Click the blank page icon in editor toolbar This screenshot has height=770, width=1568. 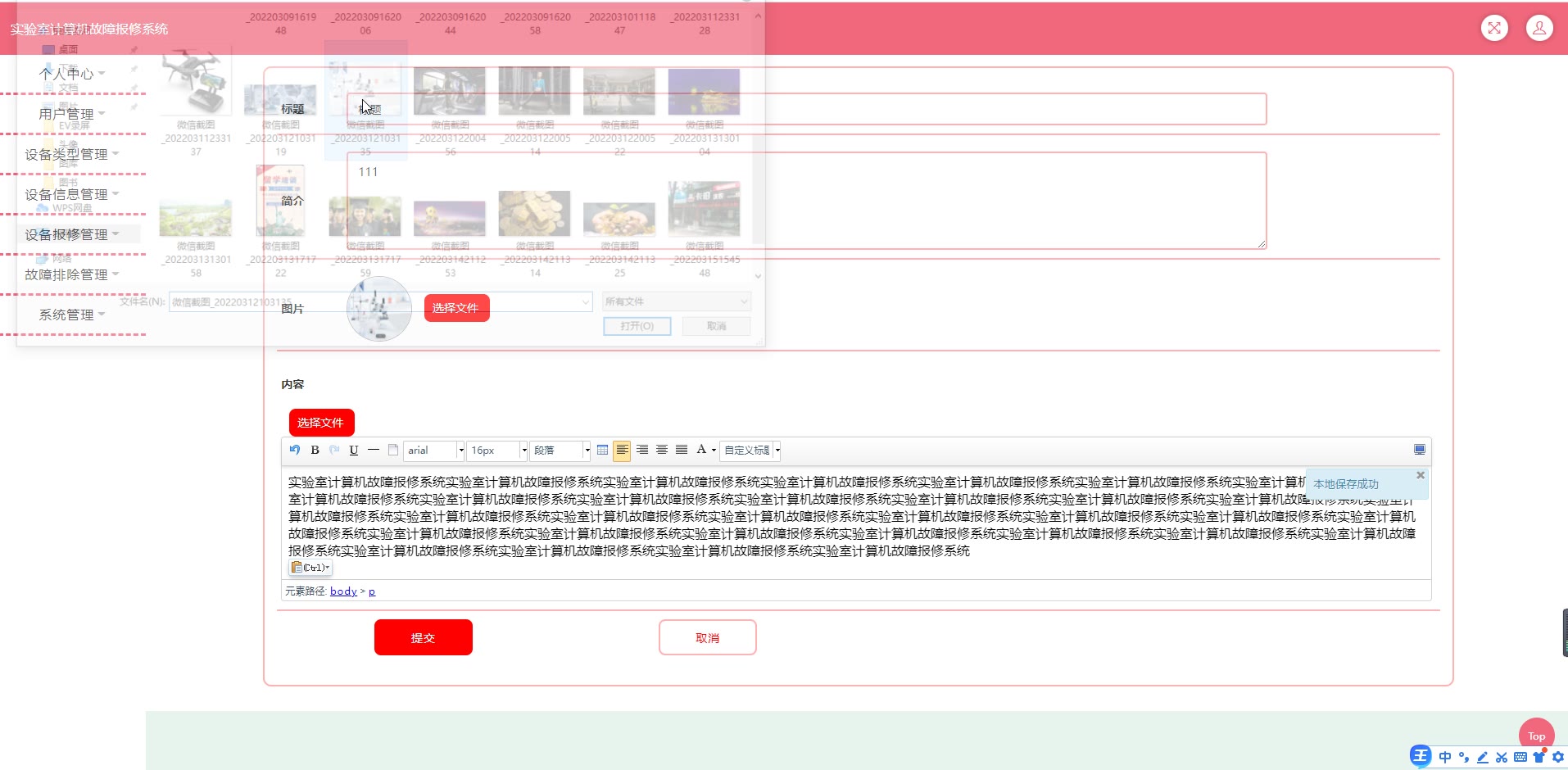[393, 450]
